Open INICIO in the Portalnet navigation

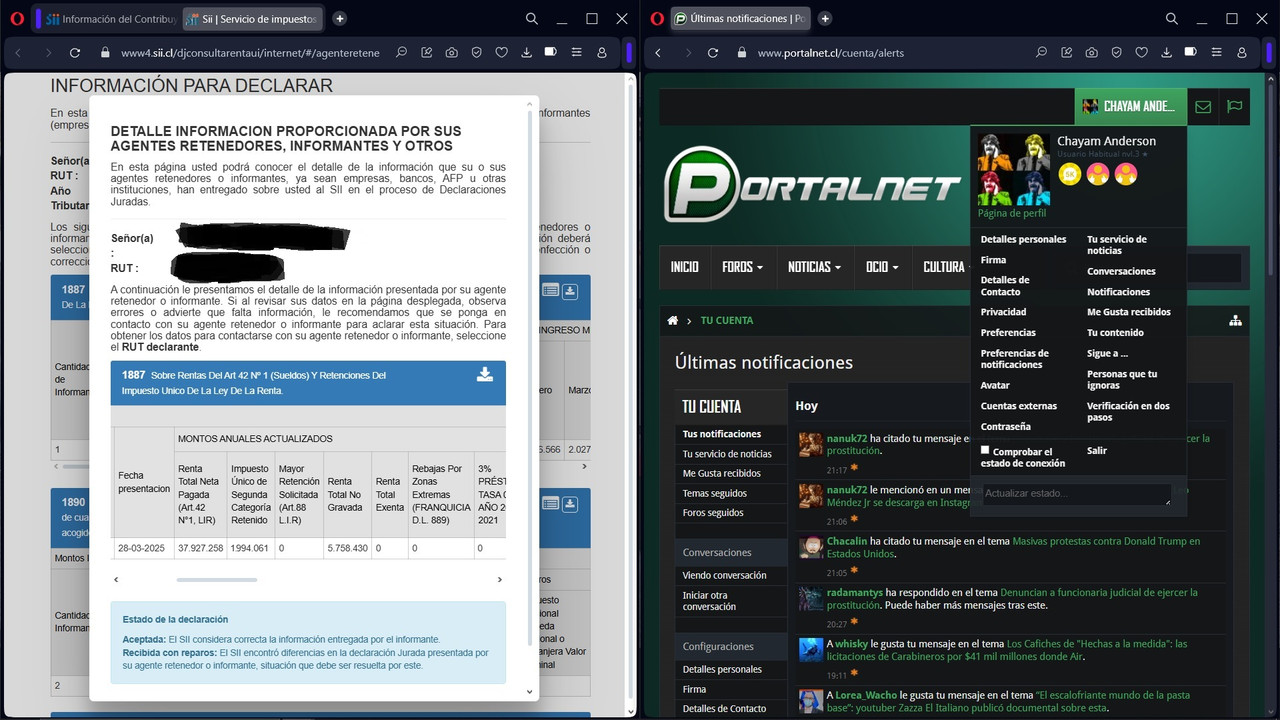(685, 267)
